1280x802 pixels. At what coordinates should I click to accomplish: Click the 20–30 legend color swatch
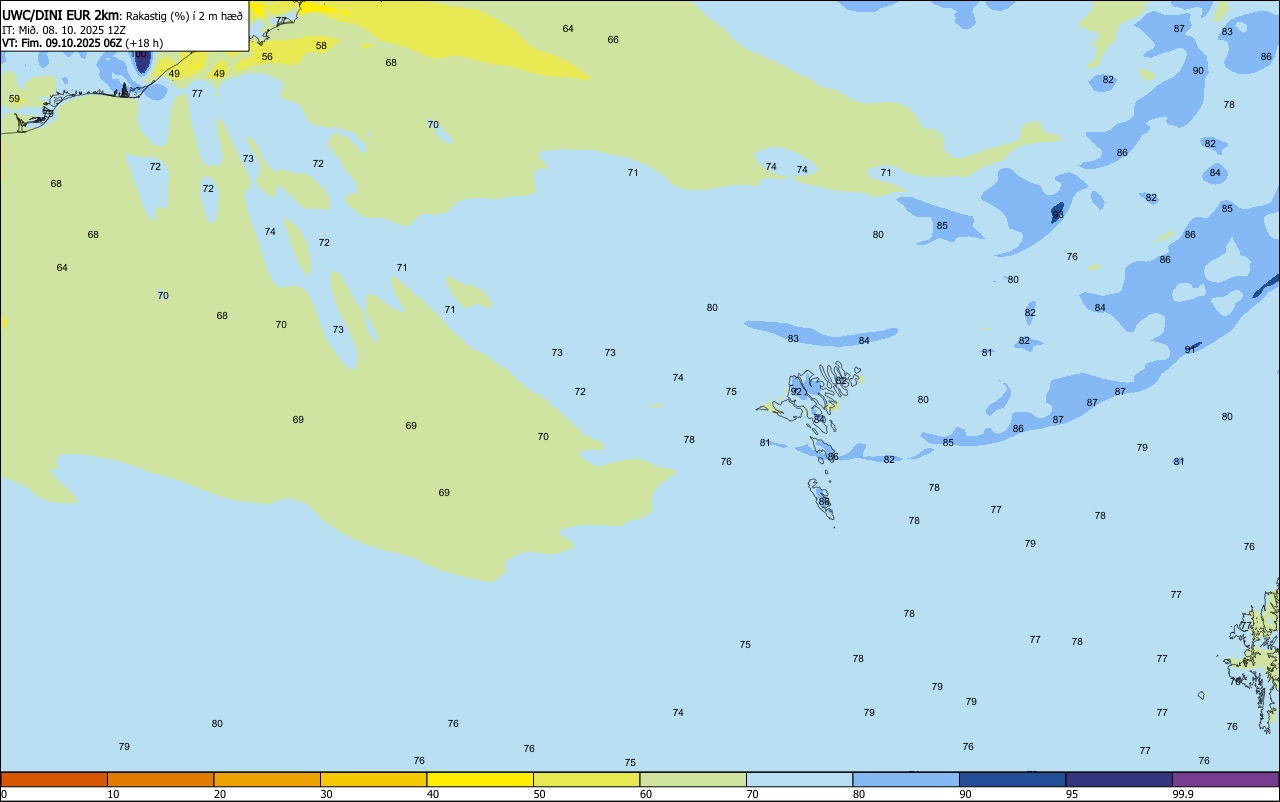pos(267,779)
